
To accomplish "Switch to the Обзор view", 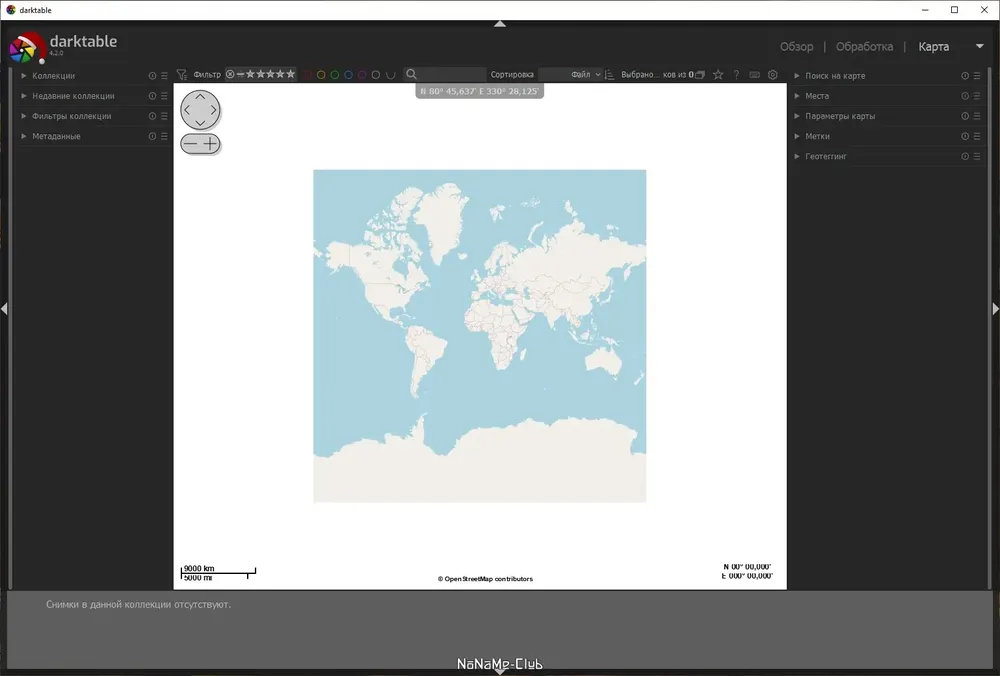I will click(797, 47).
